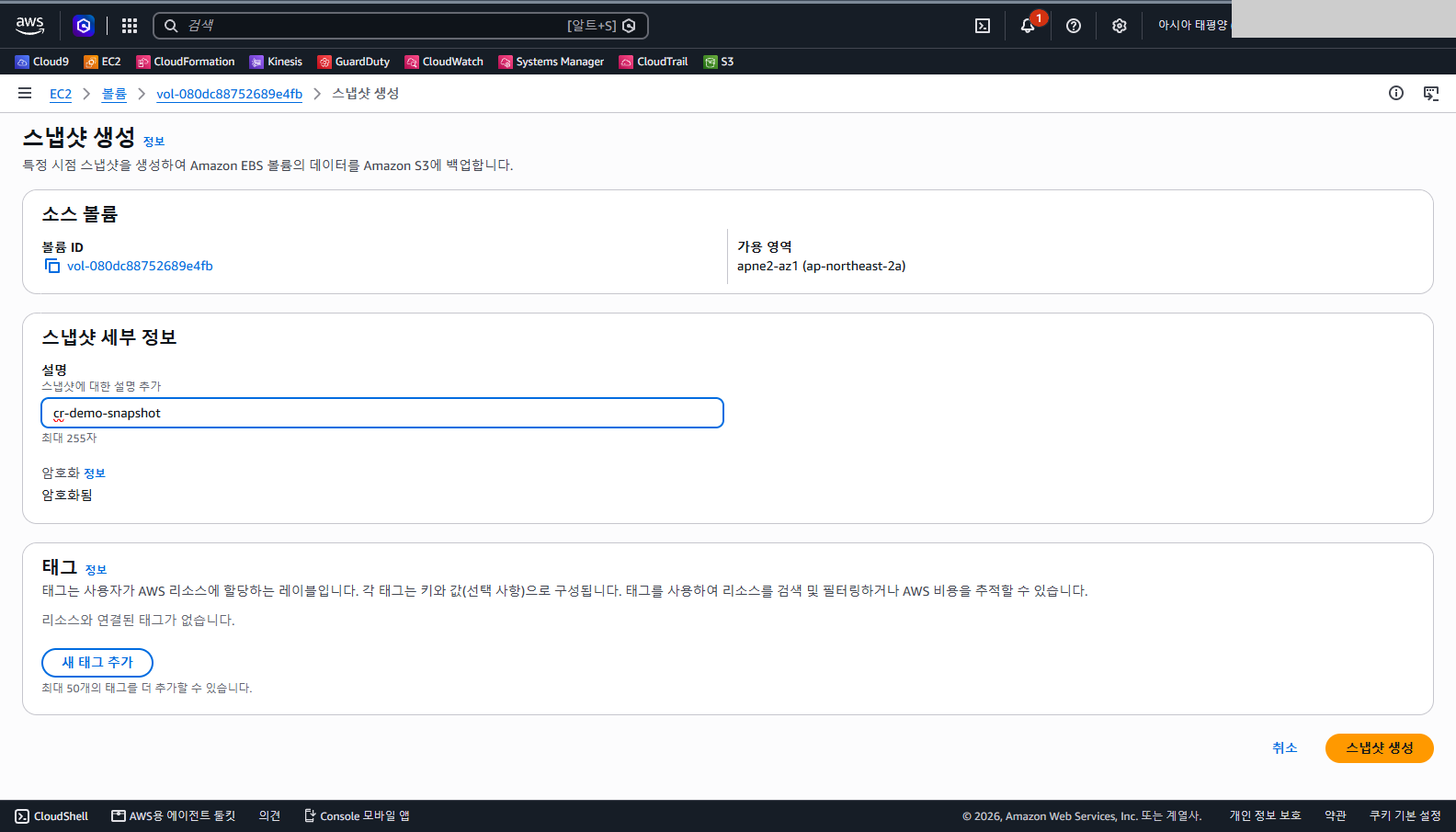The image size is (1456, 832).
Task: Open vol-080dc88752689e4fb breadcrumb link
Action: click(229, 94)
